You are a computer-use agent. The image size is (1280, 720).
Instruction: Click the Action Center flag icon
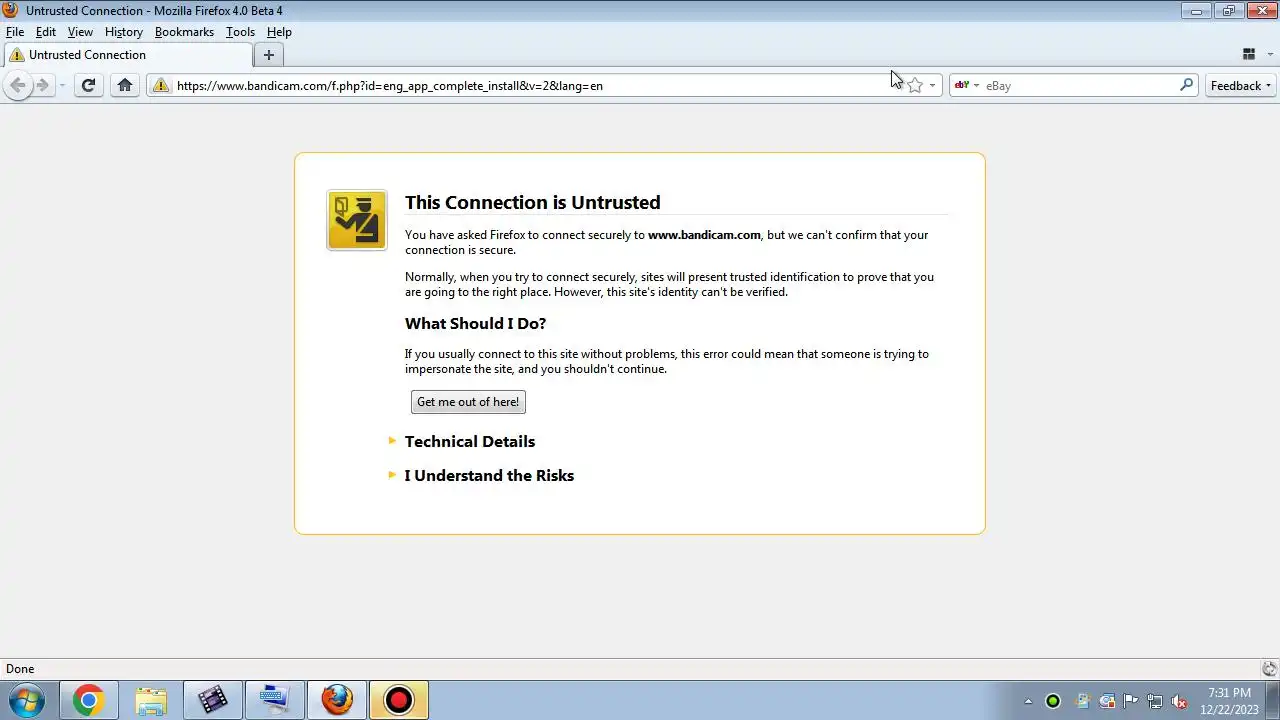1131,701
